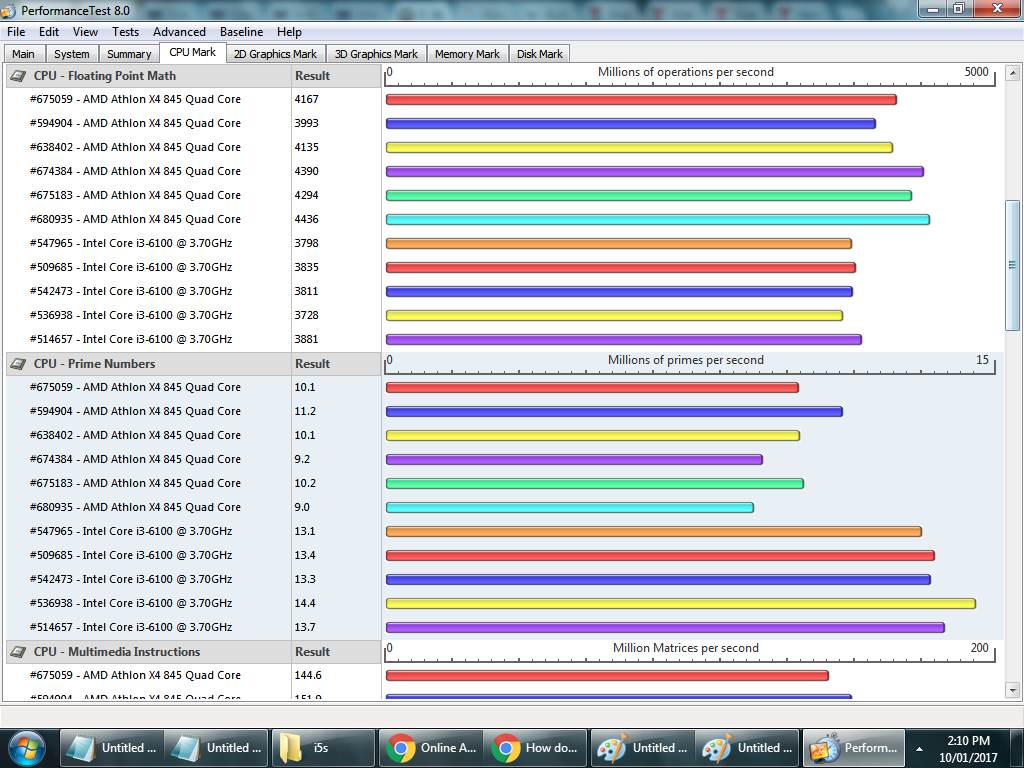Click the red floating point bar for #675059
This screenshot has height=768, width=1024.
coord(641,100)
